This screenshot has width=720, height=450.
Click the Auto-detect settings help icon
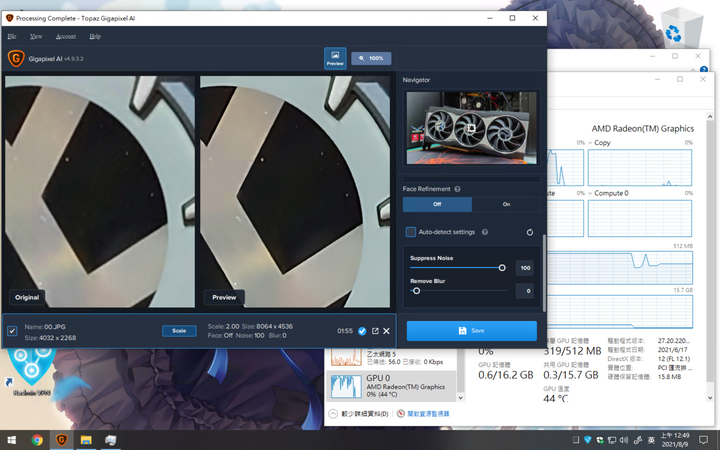pos(485,232)
